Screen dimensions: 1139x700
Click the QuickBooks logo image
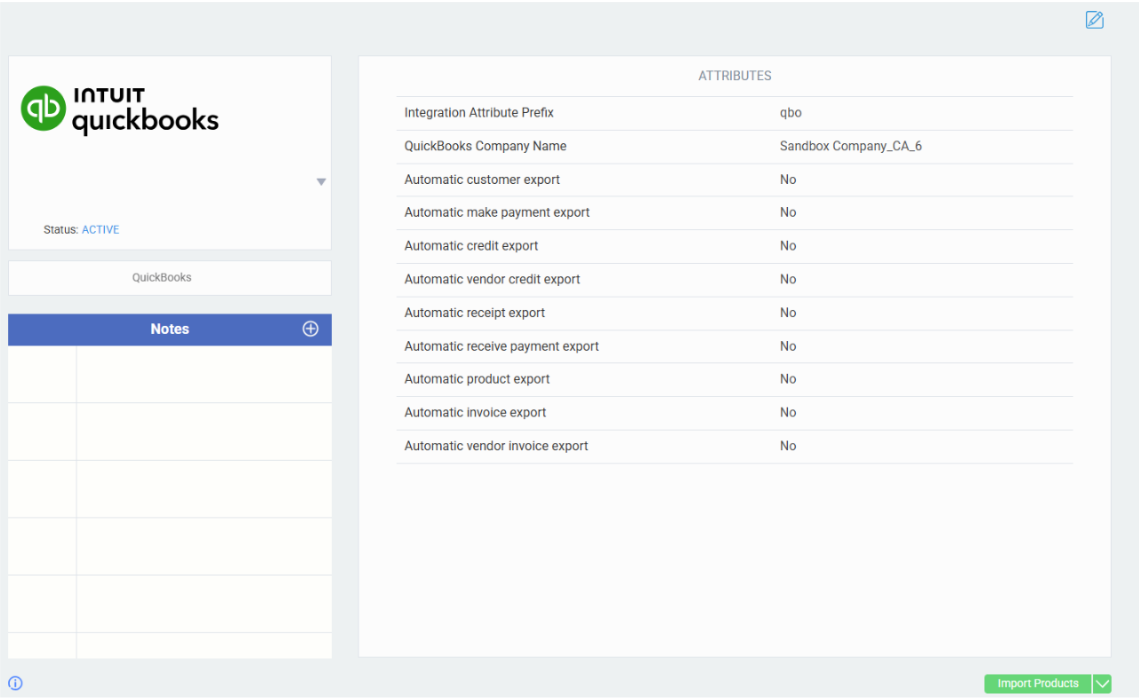tap(120, 110)
